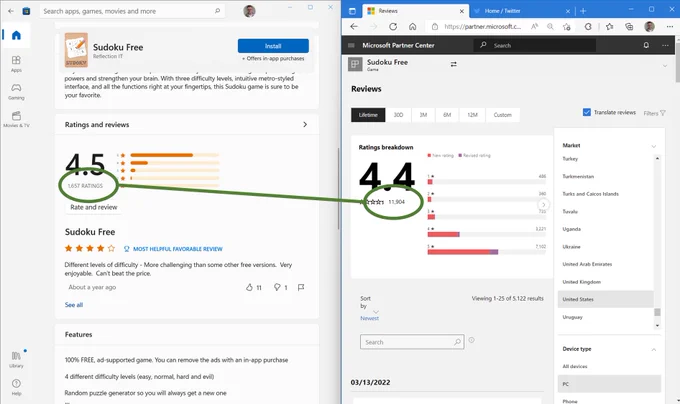Open Edge profile avatar
The image size is (680, 404).
pyautogui.click(x=649, y=26)
